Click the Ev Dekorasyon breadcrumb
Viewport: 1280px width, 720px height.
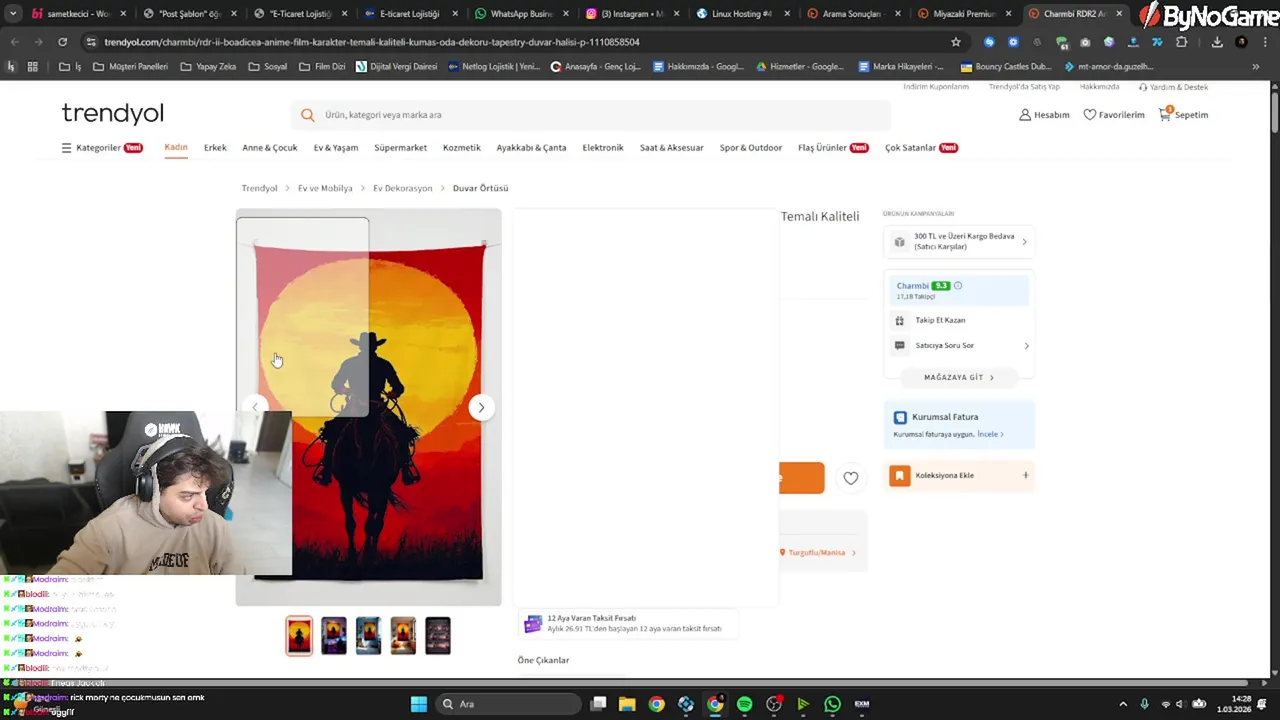pos(403,188)
